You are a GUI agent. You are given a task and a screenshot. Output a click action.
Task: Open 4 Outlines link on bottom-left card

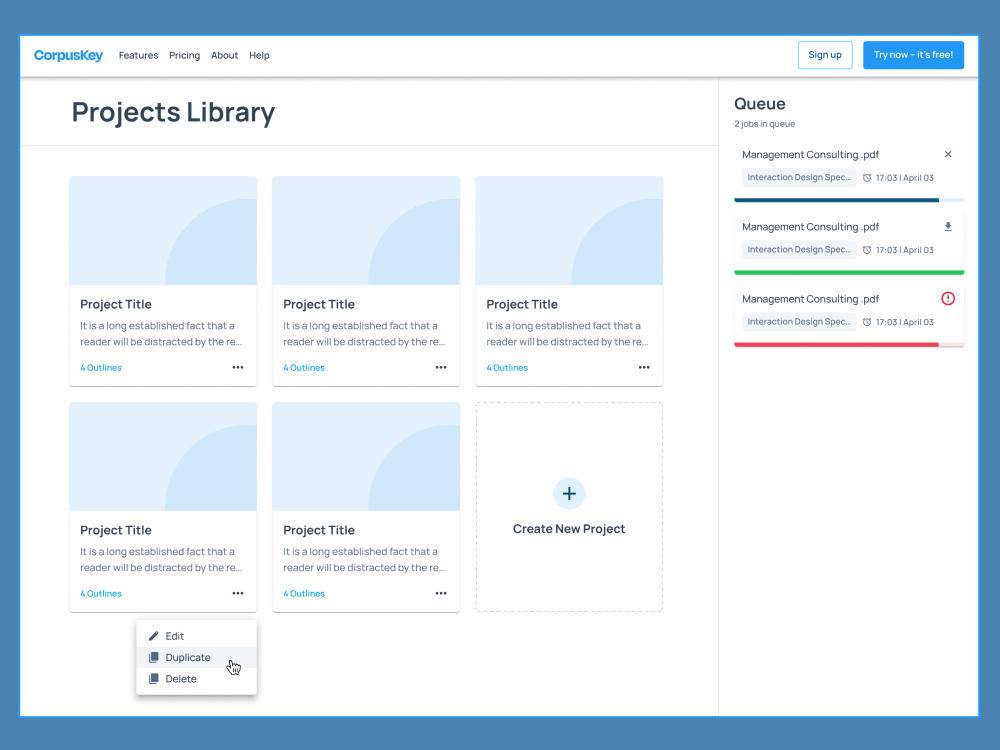pyautogui.click(x=101, y=594)
